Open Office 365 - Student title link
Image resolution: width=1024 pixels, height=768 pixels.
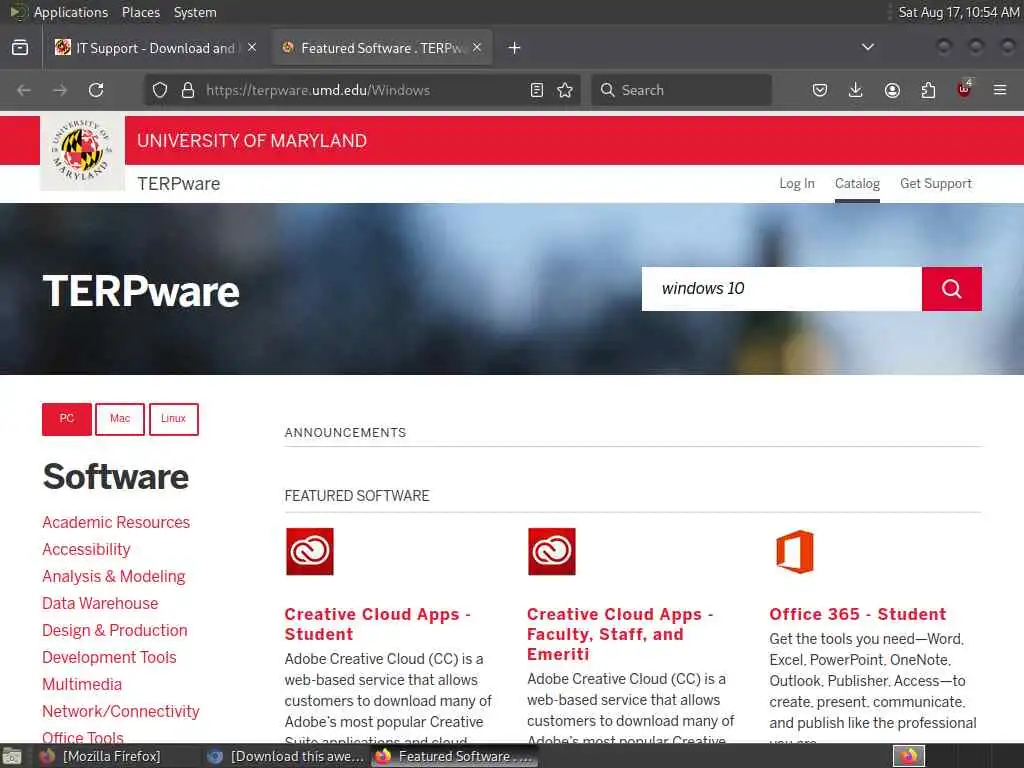pos(857,615)
